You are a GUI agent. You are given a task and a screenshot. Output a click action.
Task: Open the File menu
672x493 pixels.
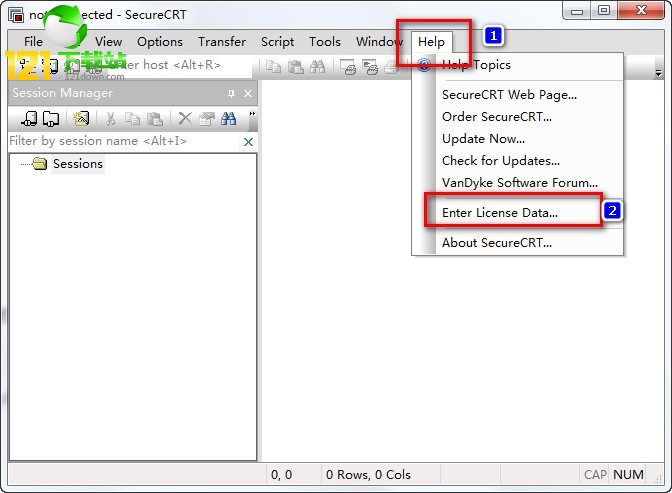click(x=33, y=42)
